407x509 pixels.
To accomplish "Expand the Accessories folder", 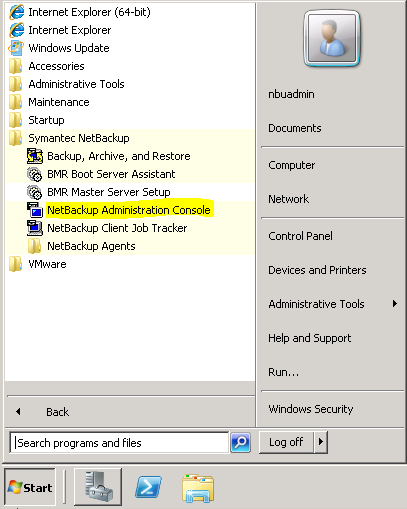I will click(56, 66).
